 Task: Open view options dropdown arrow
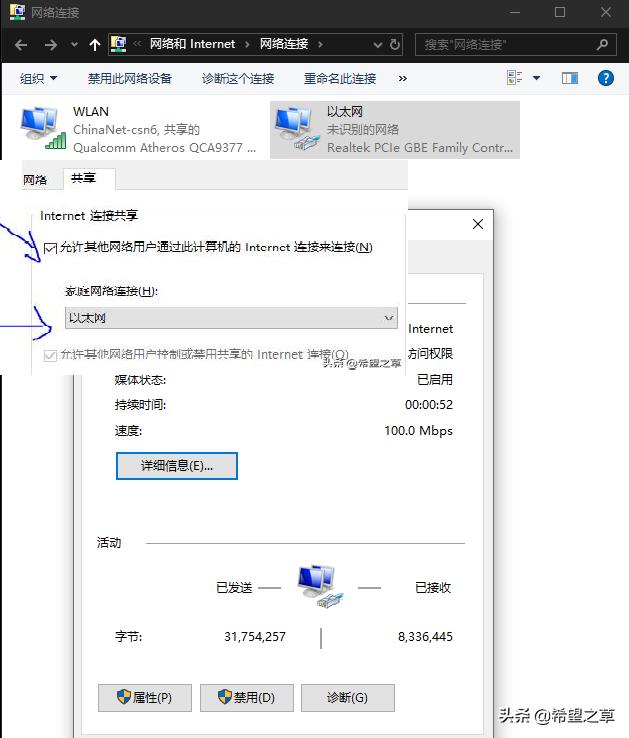(537, 78)
